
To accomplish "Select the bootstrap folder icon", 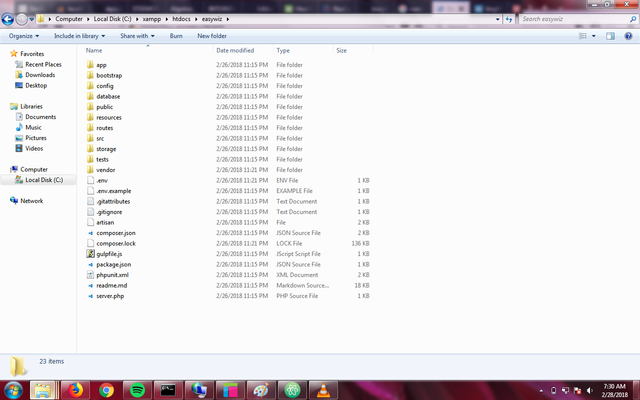I will pyautogui.click(x=90, y=75).
